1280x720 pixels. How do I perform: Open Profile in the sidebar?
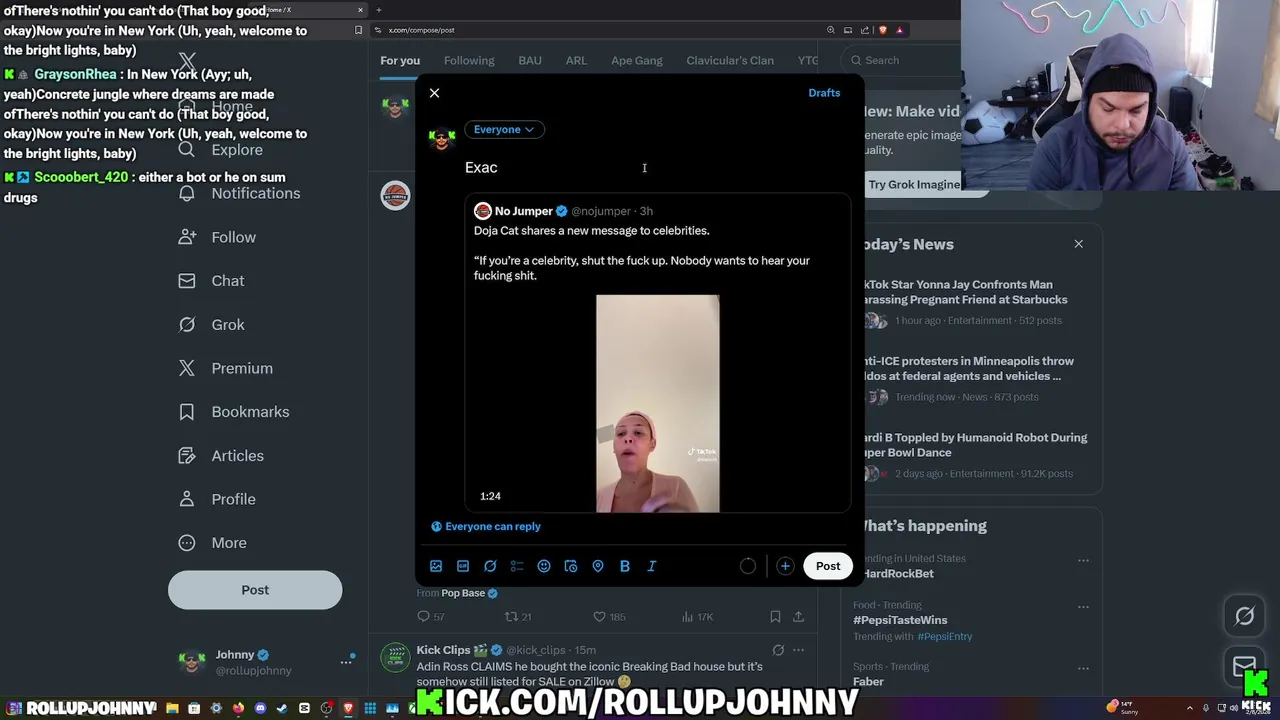pyautogui.click(x=218, y=499)
